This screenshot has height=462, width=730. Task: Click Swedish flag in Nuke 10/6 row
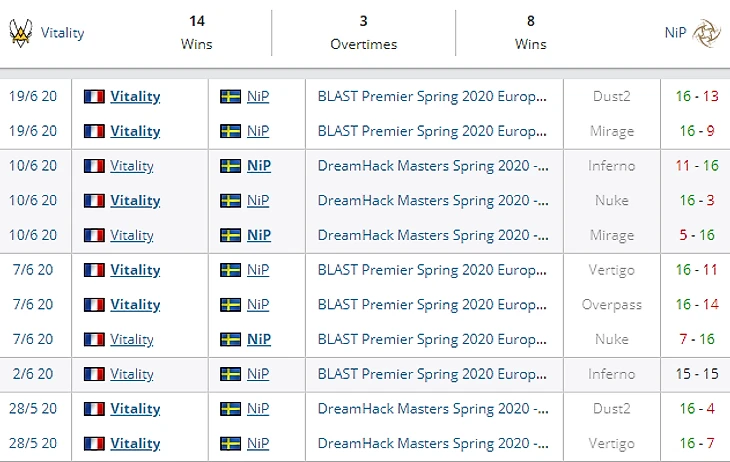click(230, 201)
